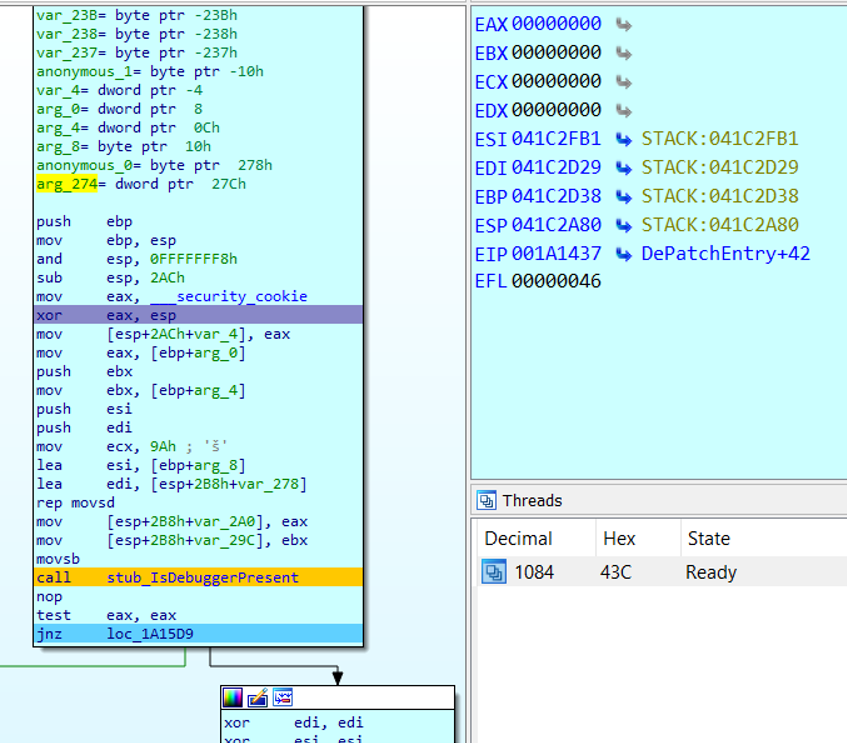This screenshot has height=743, width=847.
Task: Click the pencil edit icon in lower graph block
Action: click(x=258, y=698)
